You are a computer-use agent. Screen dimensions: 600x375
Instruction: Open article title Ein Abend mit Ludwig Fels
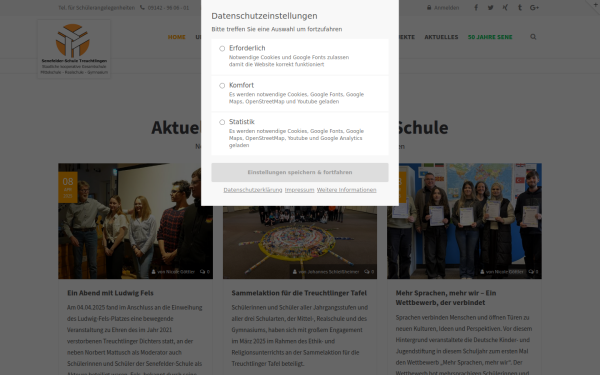click(110, 293)
